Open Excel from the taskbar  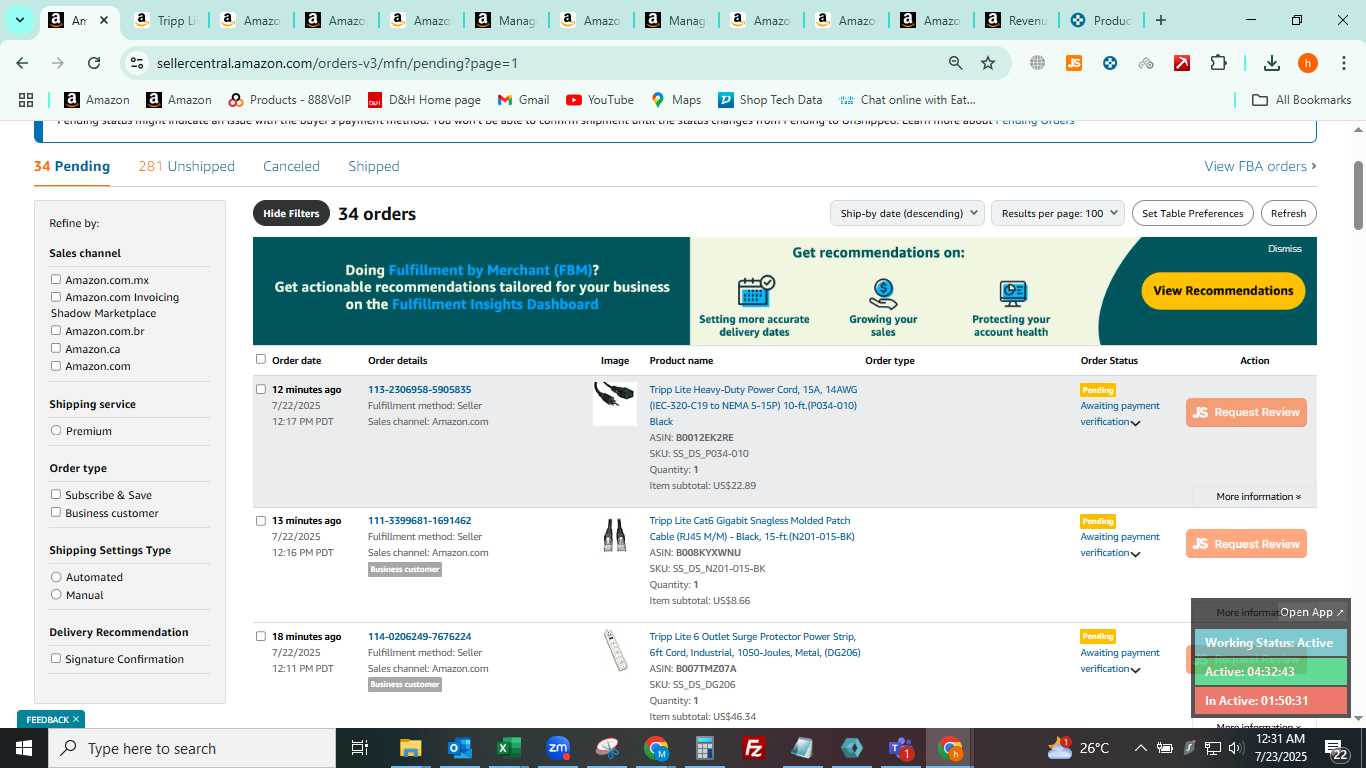508,748
